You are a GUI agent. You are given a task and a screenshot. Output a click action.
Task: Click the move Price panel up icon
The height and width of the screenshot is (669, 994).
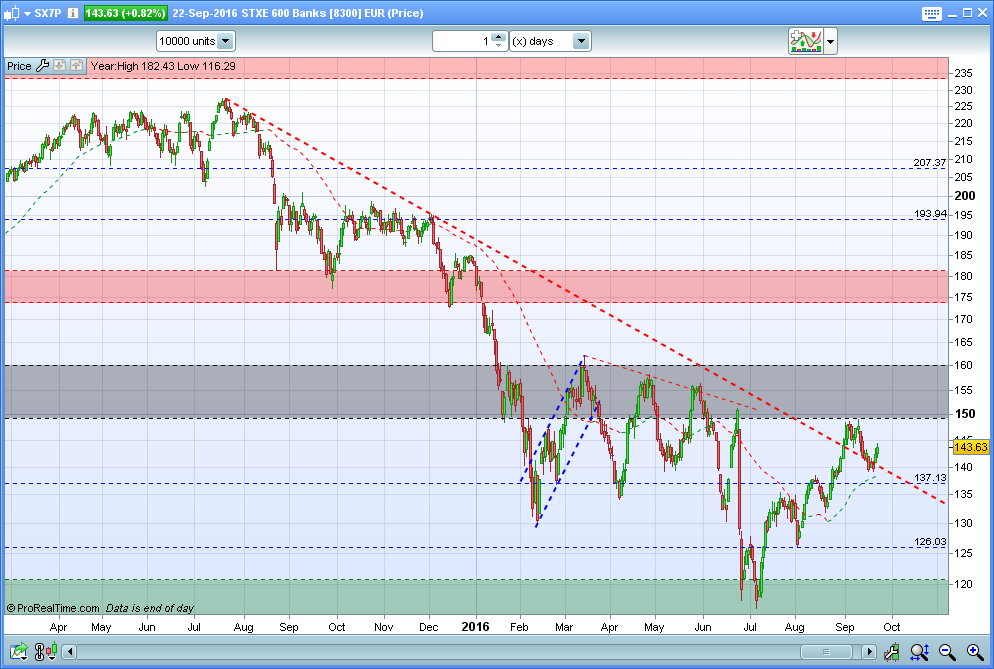(x=76, y=65)
